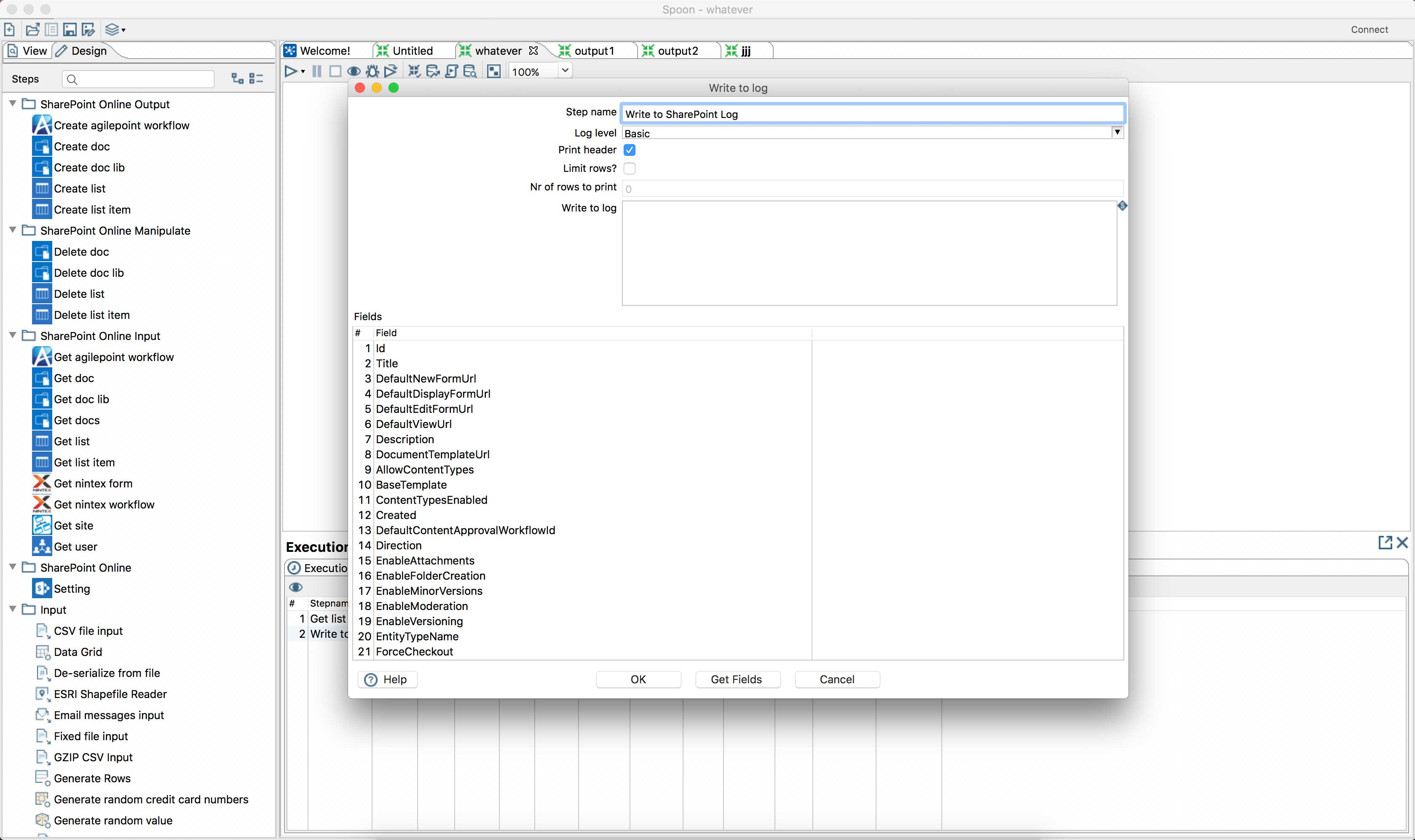Close the whatever tab
Viewport: 1415px width, 840px height.
tap(533, 51)
